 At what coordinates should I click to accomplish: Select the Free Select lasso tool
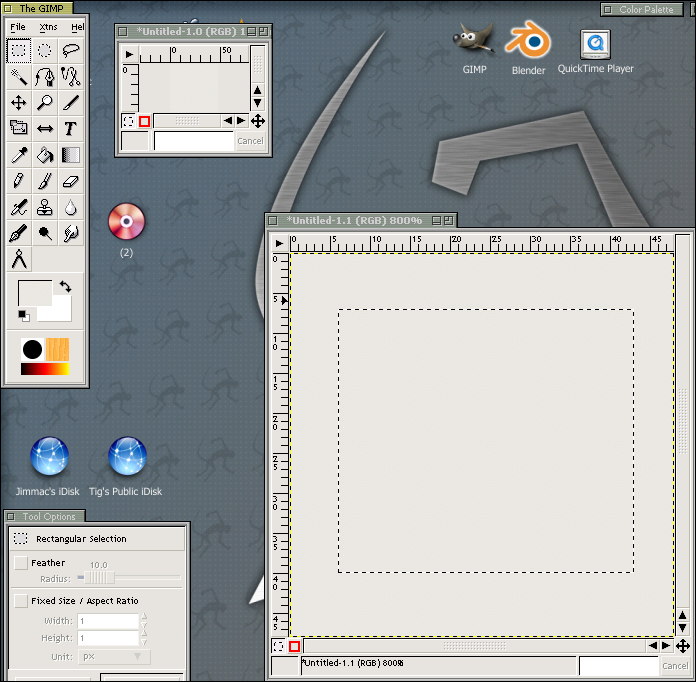tap(71, 49)
